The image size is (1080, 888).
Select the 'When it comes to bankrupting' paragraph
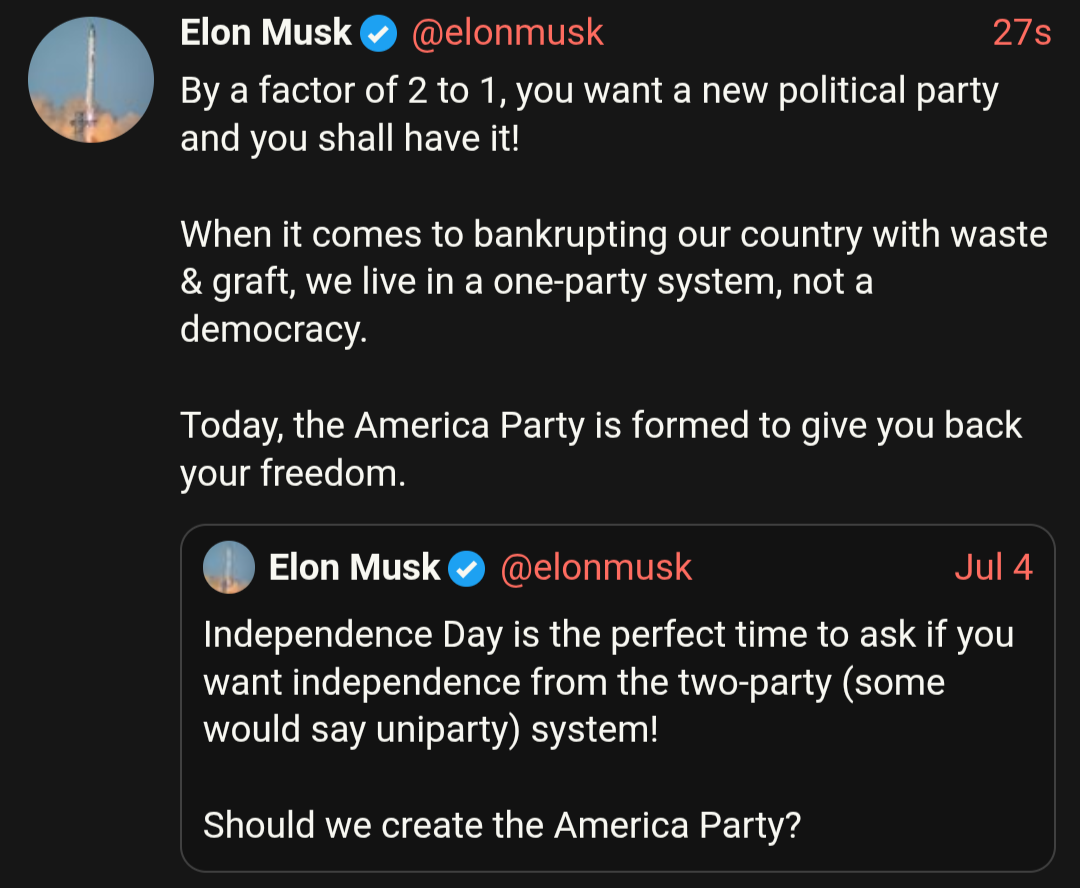(614, 282)
